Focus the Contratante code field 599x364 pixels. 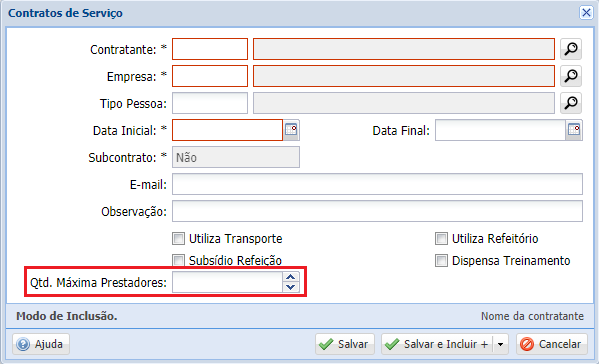pos(210,49)
